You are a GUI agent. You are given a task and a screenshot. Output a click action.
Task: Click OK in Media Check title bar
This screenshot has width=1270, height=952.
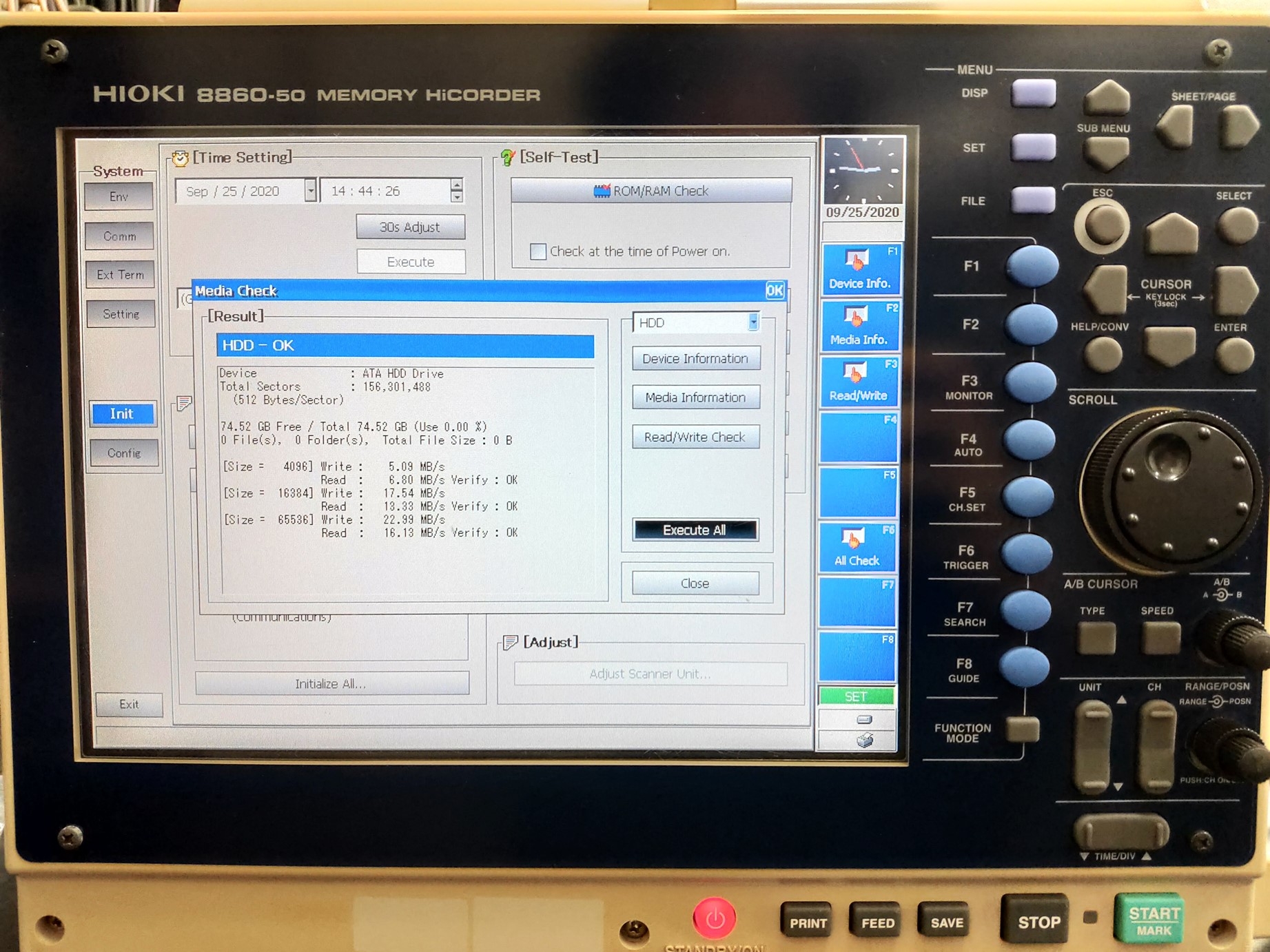(x=775, y=291)
